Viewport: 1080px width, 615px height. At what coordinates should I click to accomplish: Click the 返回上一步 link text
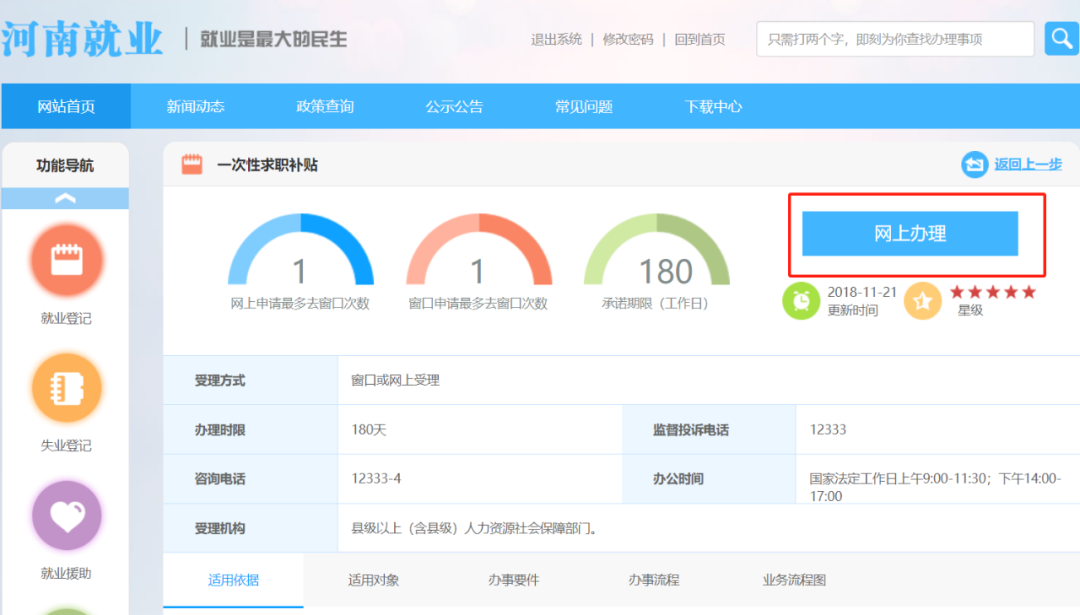pos(1028,164)
